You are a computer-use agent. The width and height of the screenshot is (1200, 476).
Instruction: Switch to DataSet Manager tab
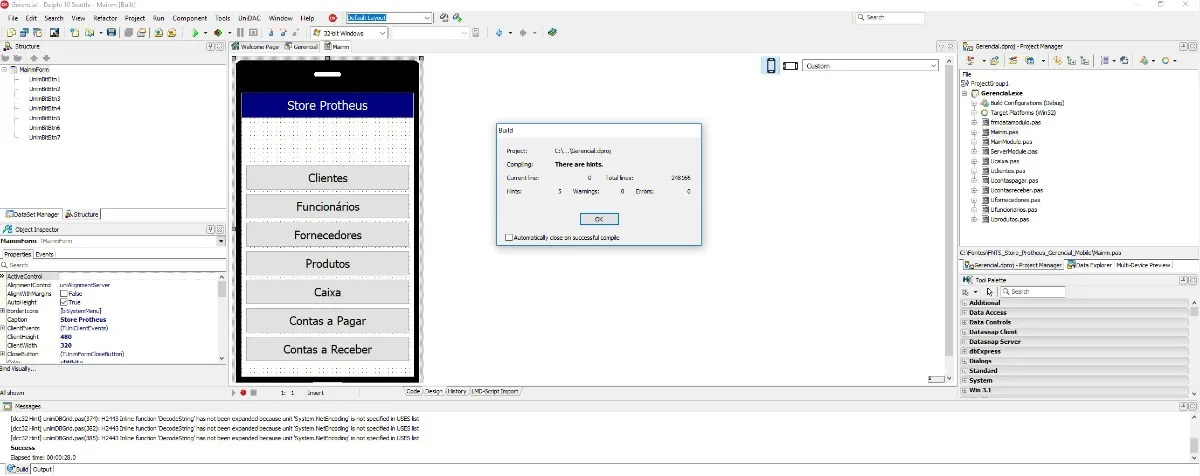pos(32,214)
